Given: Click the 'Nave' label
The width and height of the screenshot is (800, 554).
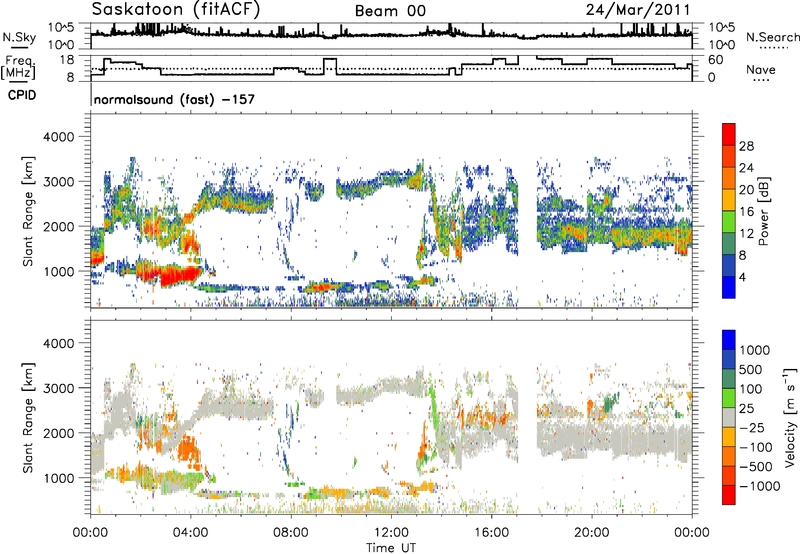Looking at the screenshot, I should coord(761,69).
